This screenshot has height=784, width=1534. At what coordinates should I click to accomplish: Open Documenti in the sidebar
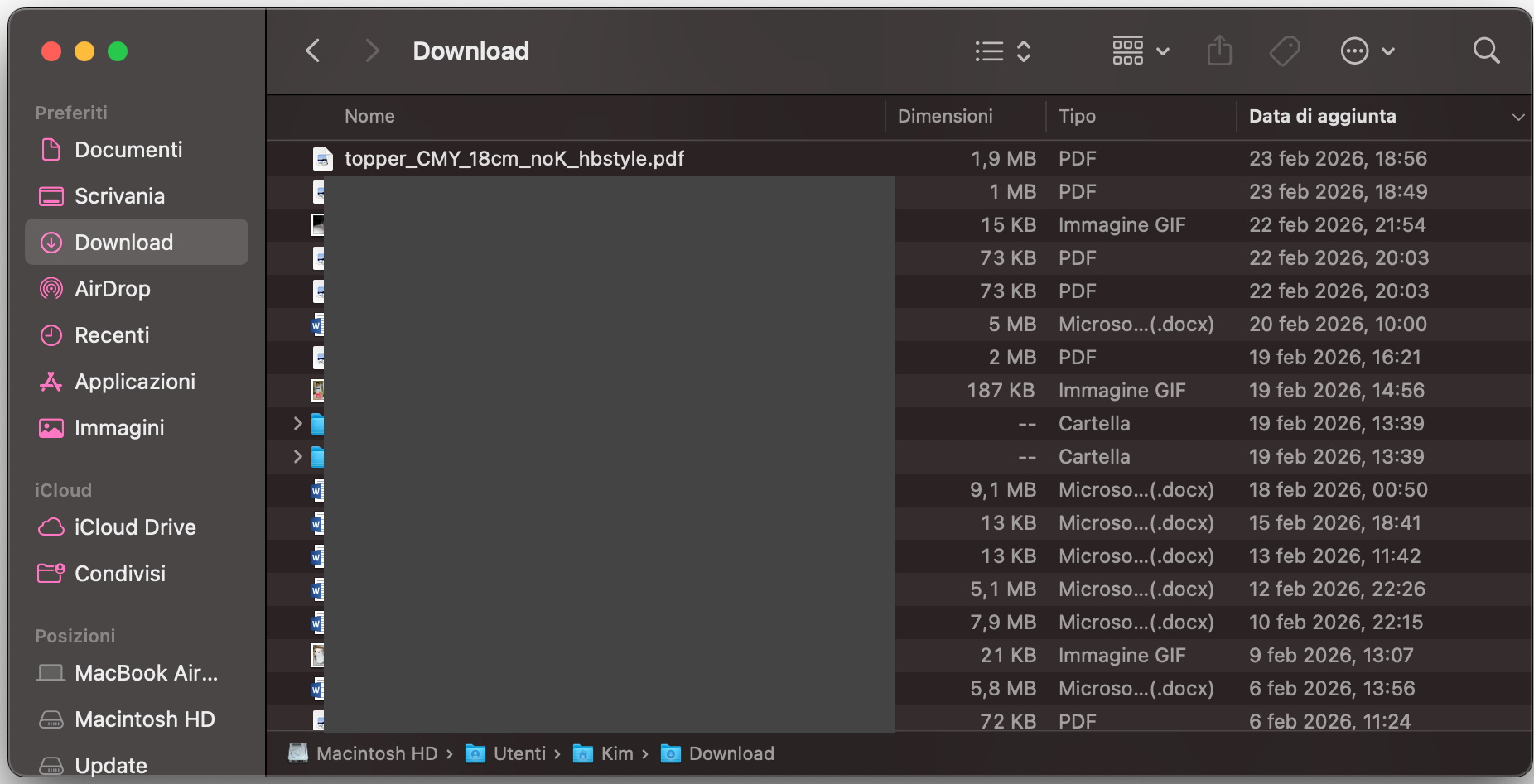(x=128, y=149)
